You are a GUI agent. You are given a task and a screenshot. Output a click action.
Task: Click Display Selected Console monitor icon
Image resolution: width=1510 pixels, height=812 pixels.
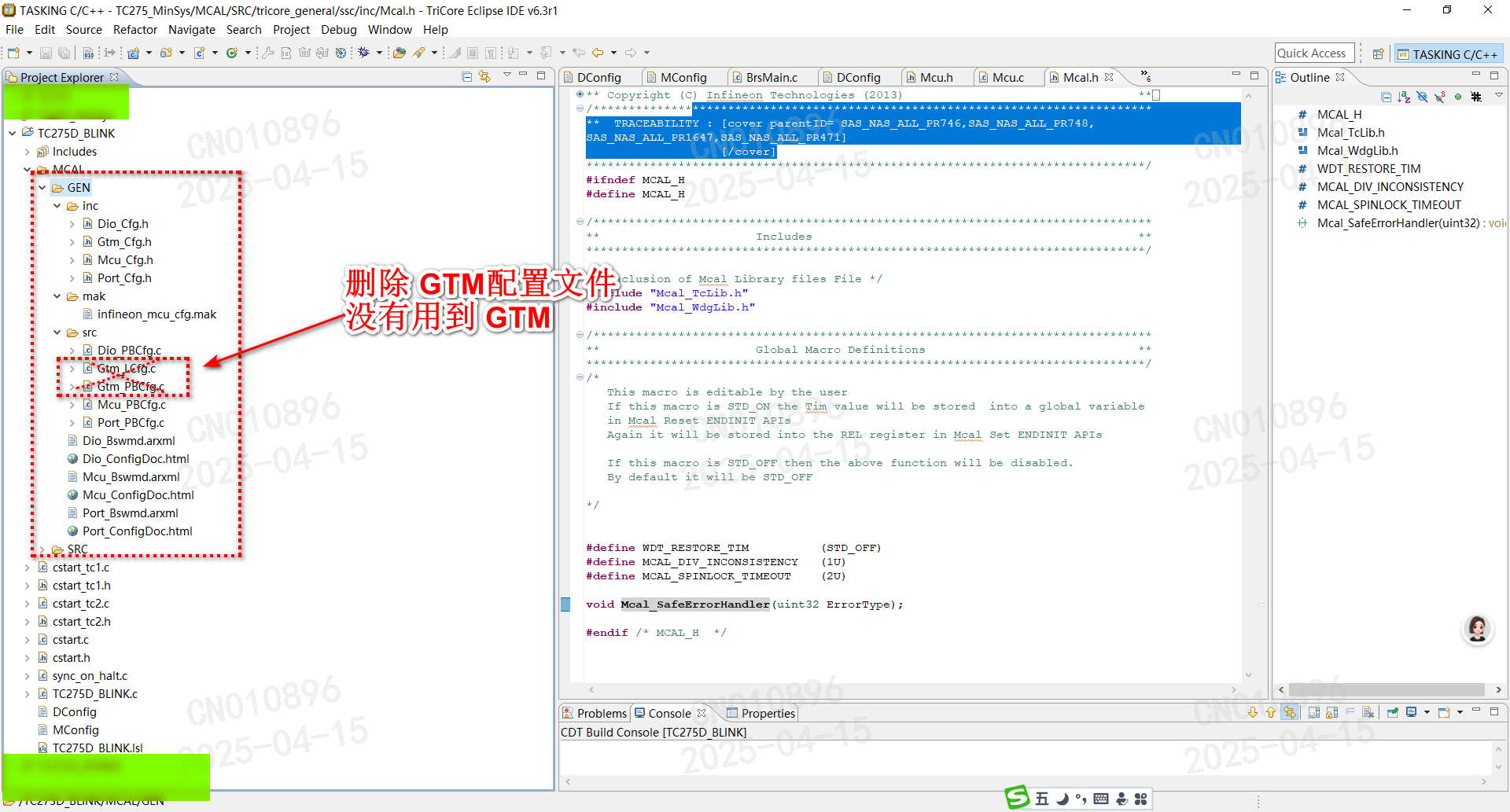[x=1412, y=712]
